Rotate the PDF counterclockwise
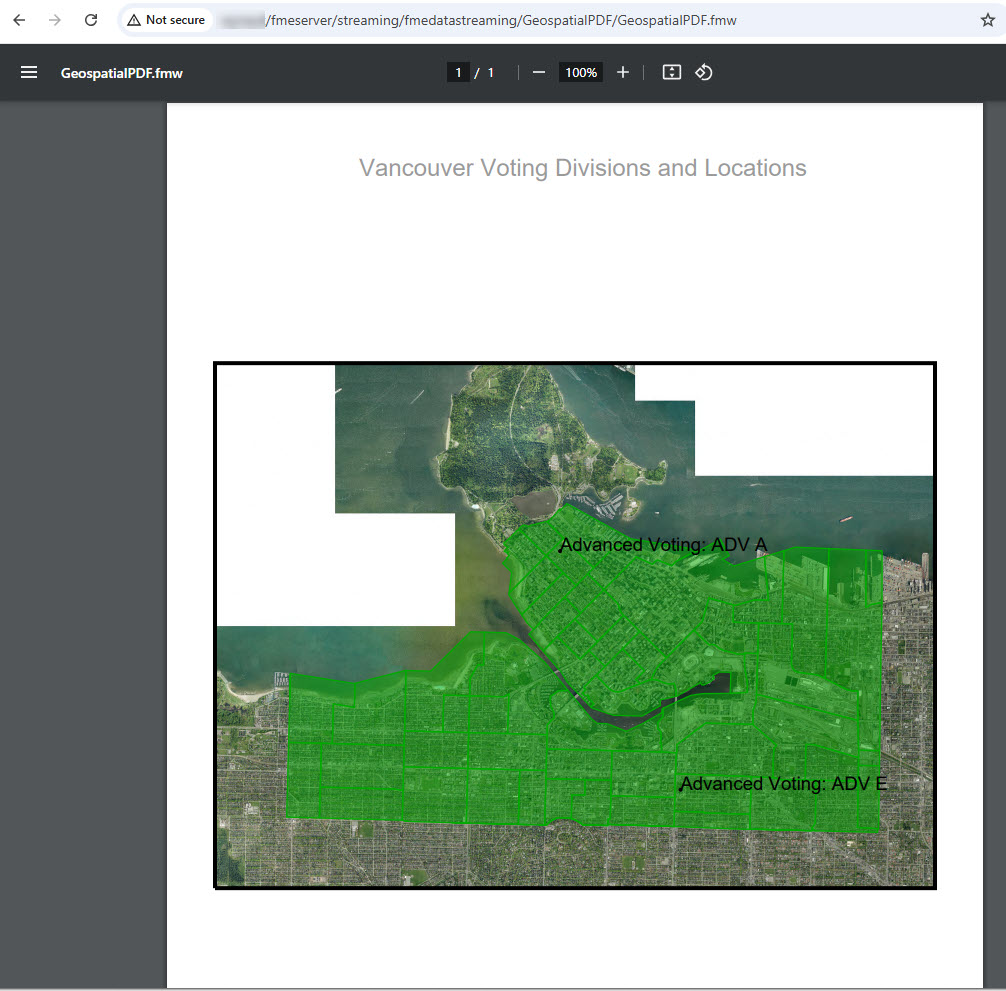 [x=704, y=72]
